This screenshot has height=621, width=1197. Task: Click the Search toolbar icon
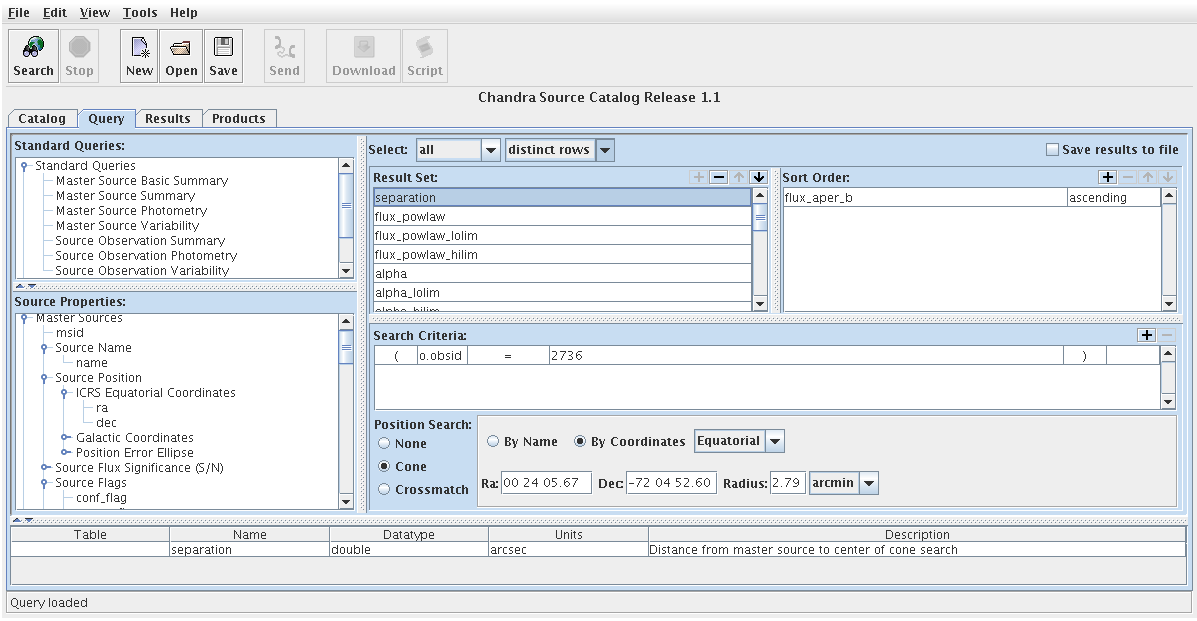point(33,56)
